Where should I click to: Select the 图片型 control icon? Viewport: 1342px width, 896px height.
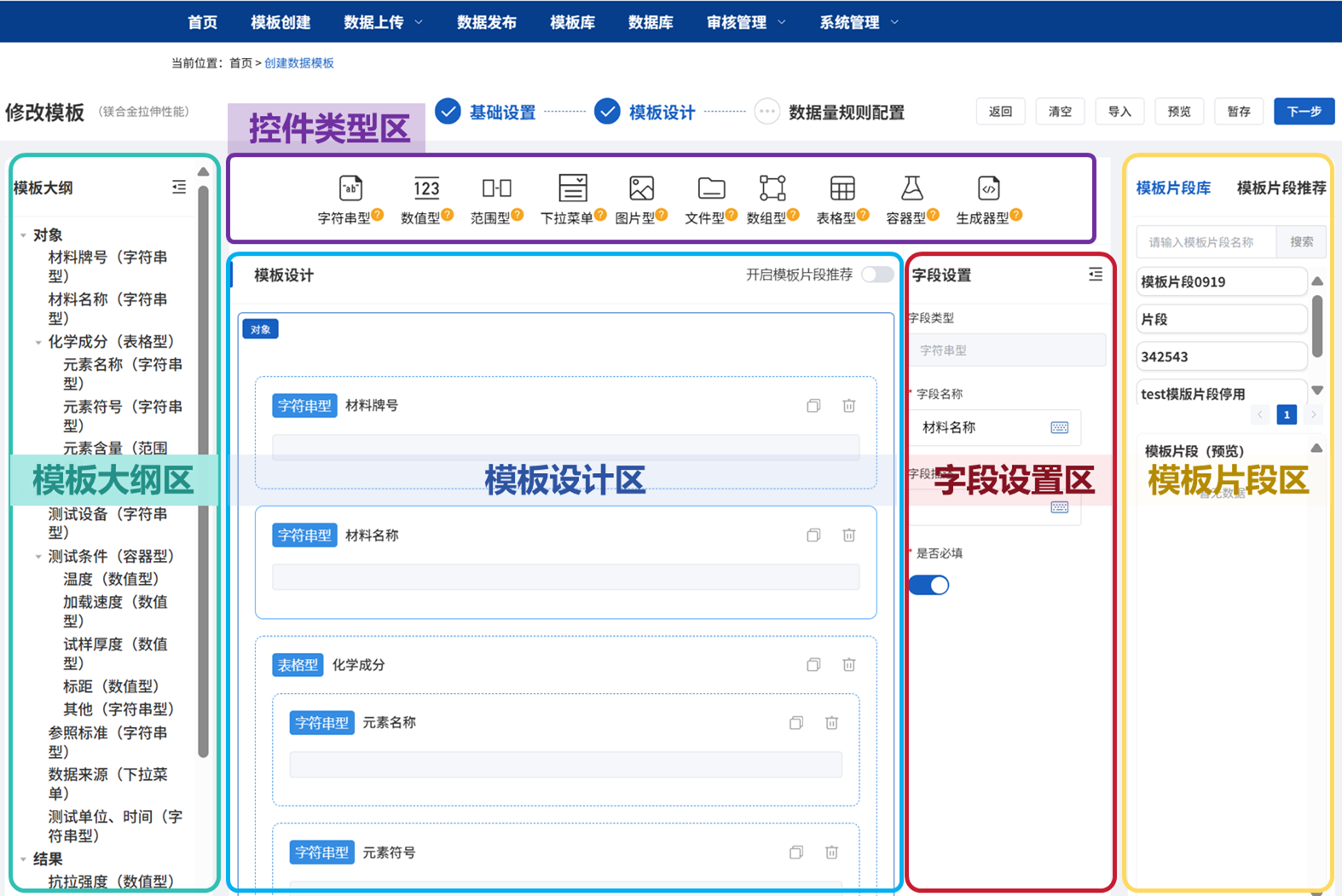pos(641,188)
